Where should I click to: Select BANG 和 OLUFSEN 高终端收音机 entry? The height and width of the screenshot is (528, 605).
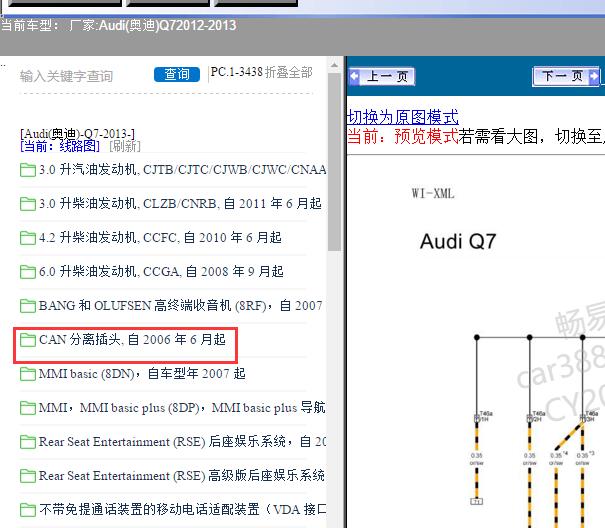(x=181, y=305)
